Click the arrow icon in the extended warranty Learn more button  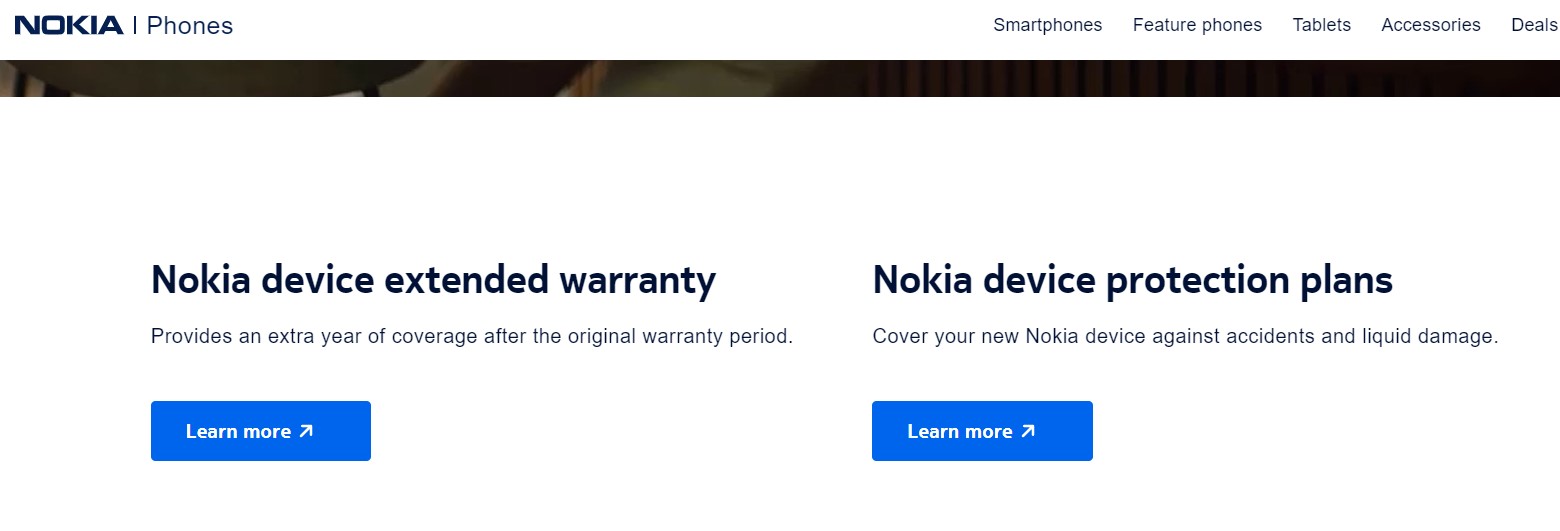[306, 431]
